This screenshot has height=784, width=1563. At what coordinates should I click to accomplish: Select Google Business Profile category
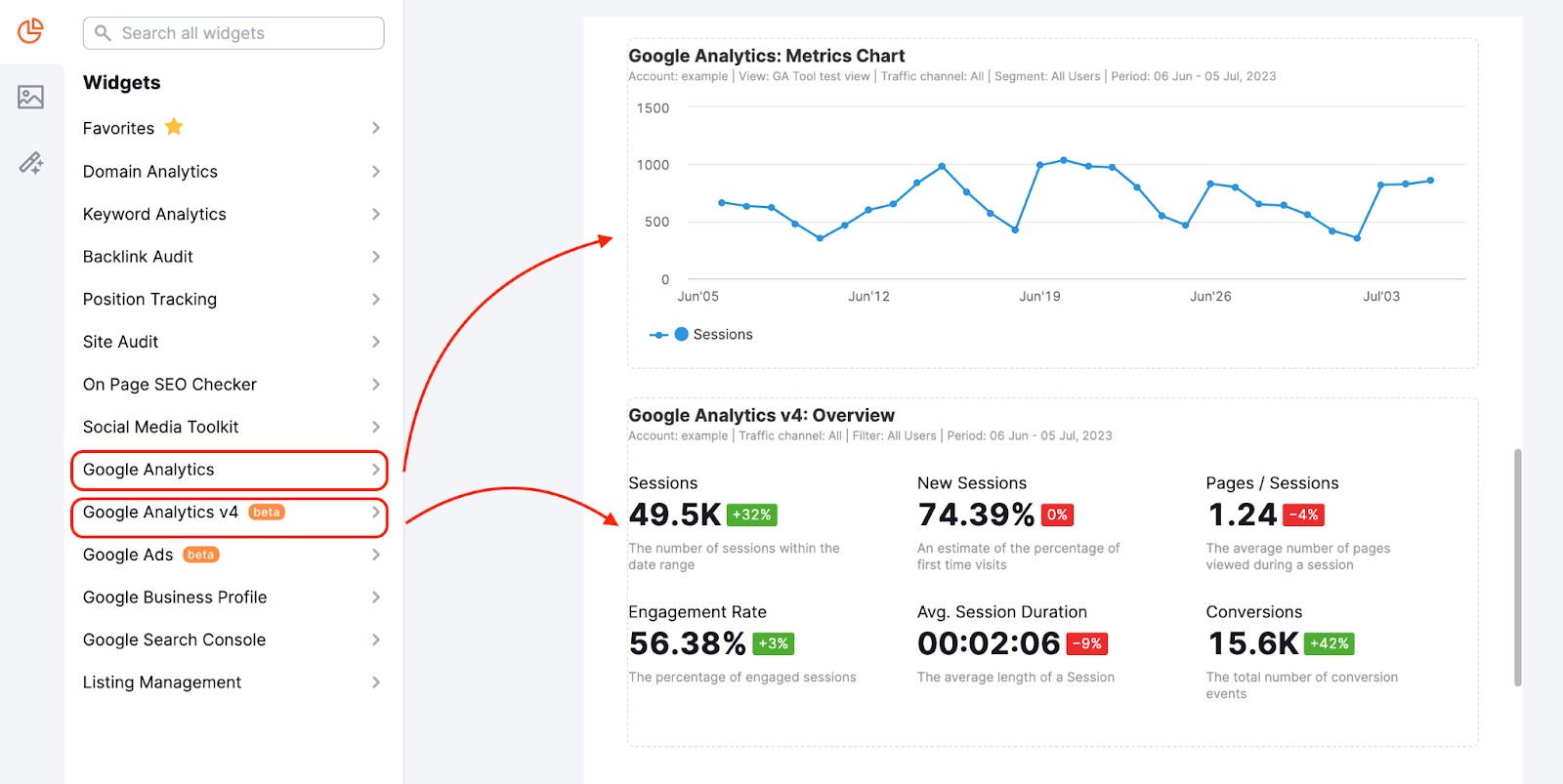(x=175, y=598)
